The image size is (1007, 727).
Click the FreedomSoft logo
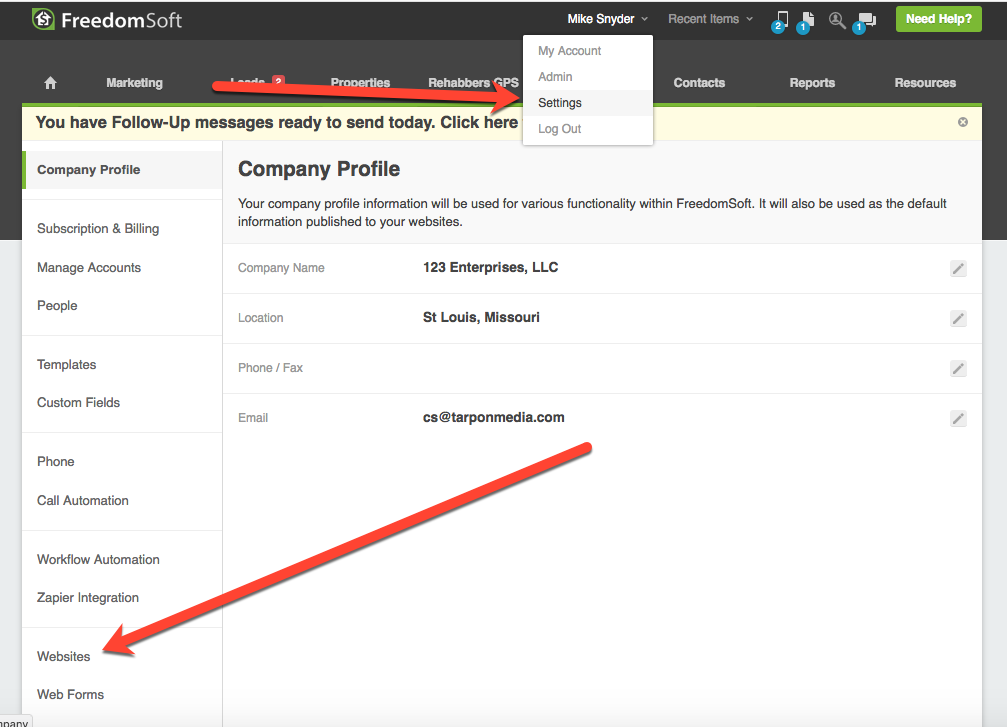pyautogui.click(x=107, y=19)
